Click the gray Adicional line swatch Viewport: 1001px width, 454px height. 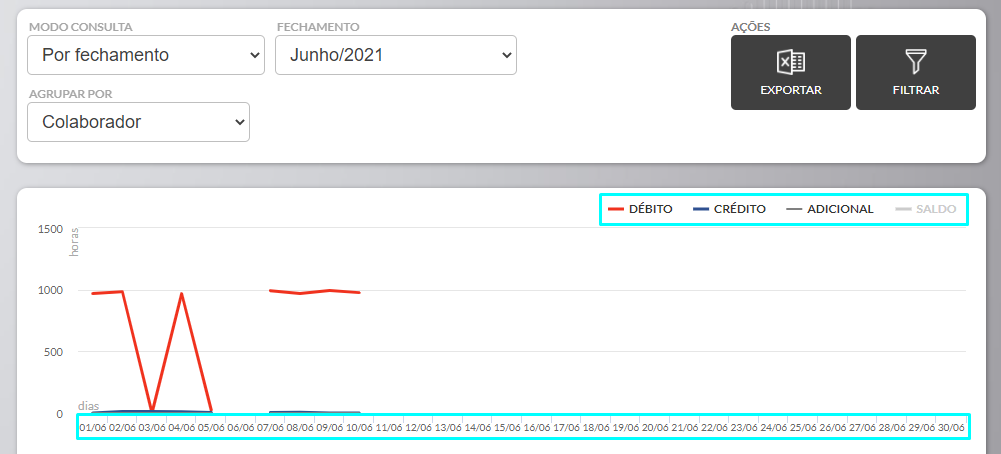tap(794, 209)
